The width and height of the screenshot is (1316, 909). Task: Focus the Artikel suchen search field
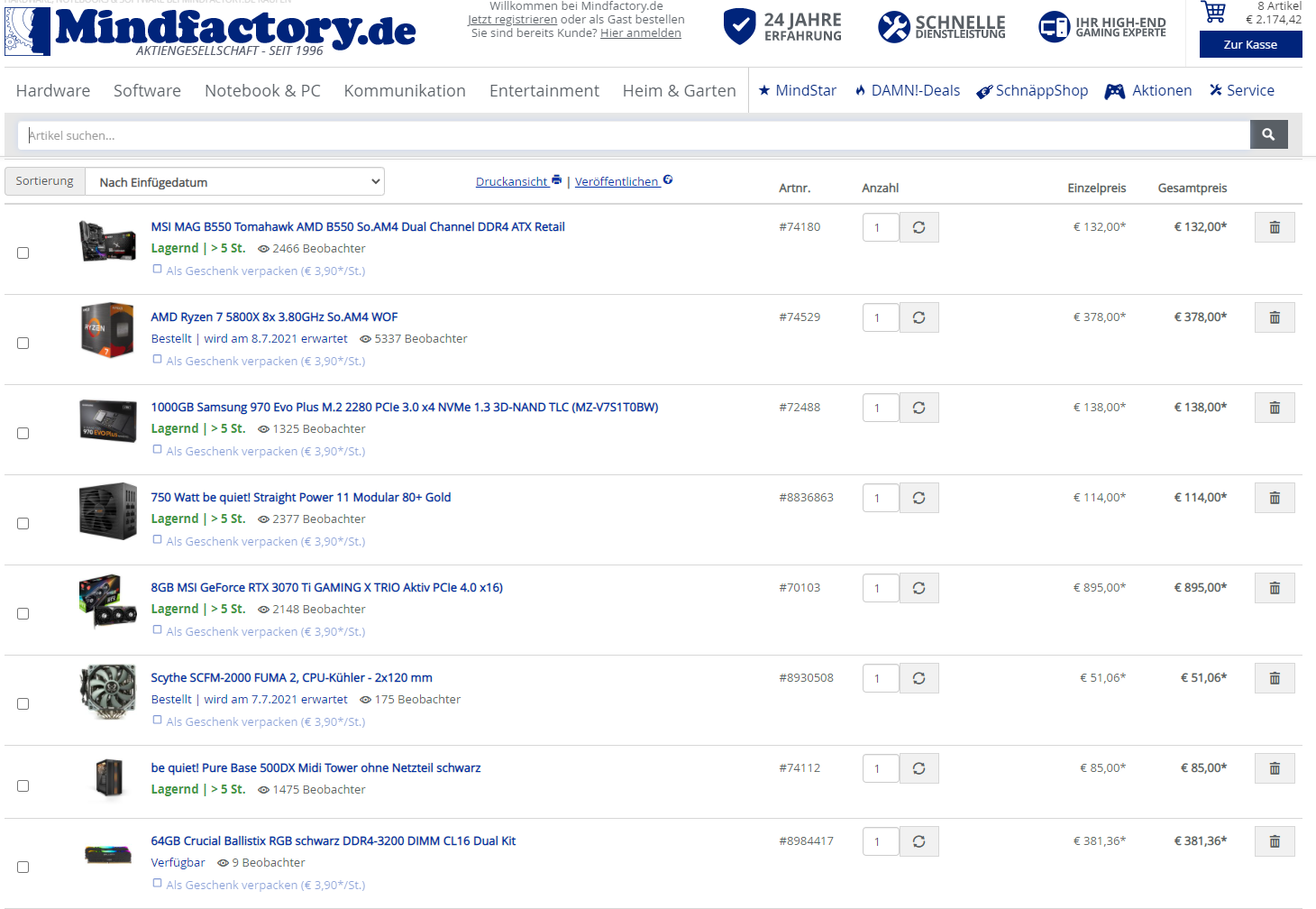634,135
